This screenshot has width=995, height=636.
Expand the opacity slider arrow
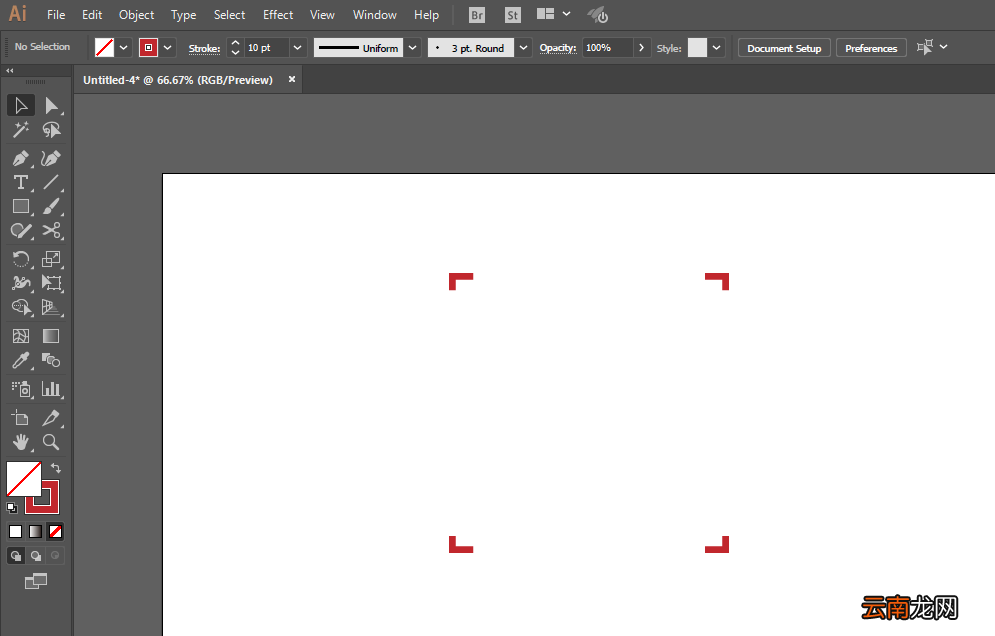click(642, 48)
